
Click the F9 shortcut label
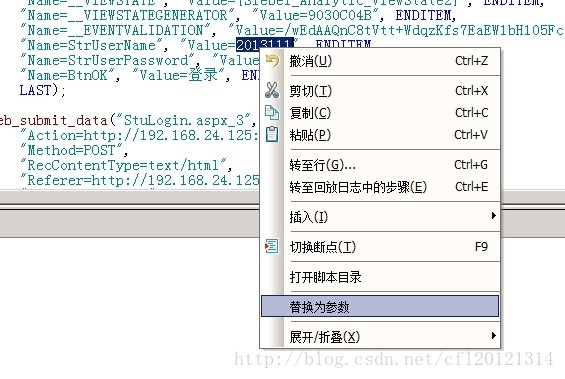click(x=481, y=247)
